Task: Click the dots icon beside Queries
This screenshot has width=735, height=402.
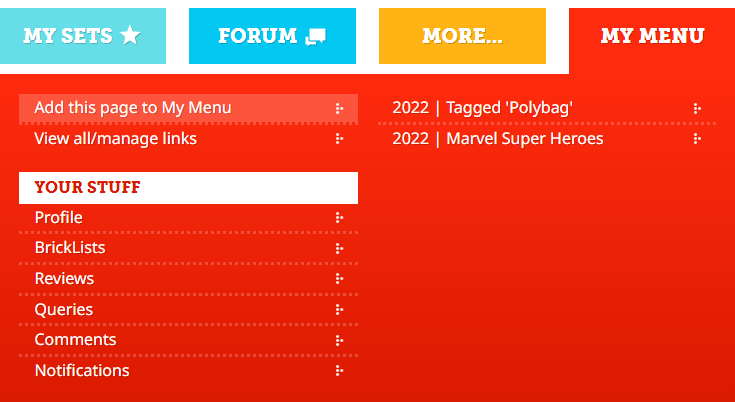Action: point(339,310)
